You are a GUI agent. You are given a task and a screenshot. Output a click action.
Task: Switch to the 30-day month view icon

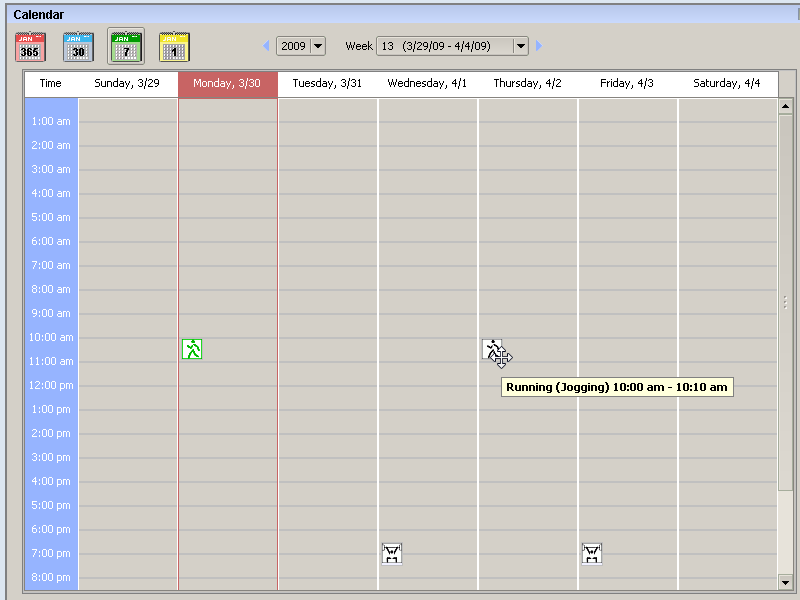(x=78, y=46)
